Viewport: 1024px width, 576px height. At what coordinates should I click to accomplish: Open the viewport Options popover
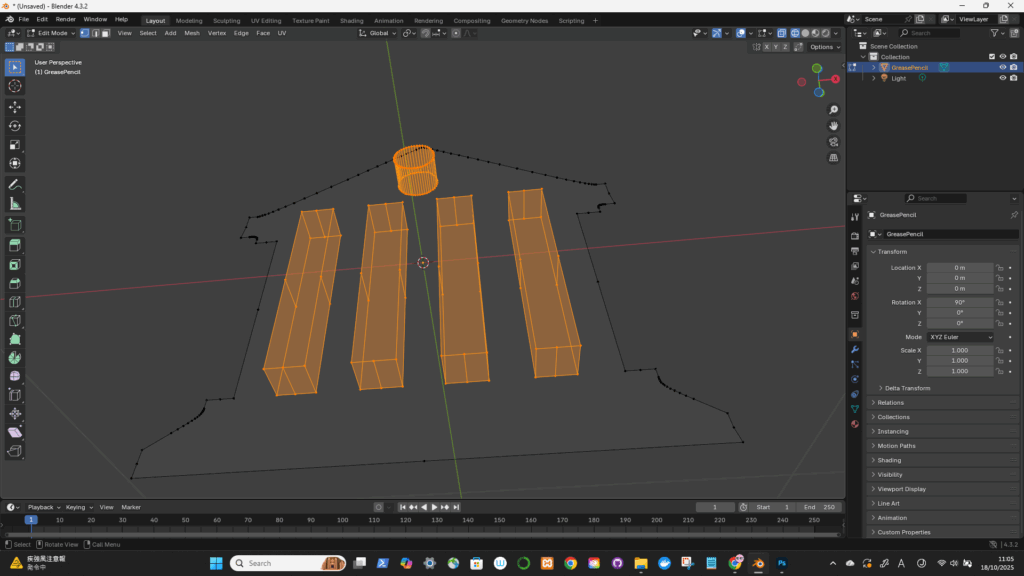click(825, 47)
